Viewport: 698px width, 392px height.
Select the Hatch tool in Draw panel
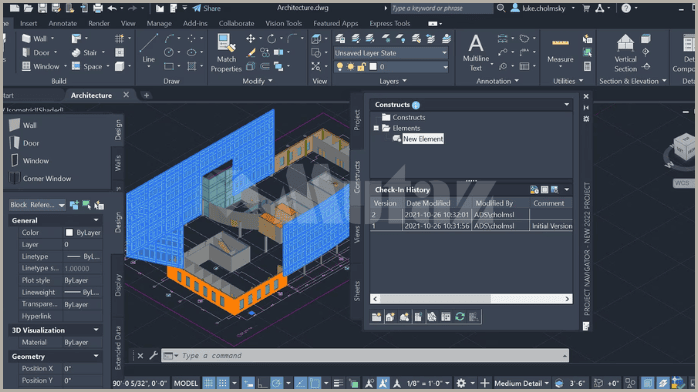[x=191, y=66]
